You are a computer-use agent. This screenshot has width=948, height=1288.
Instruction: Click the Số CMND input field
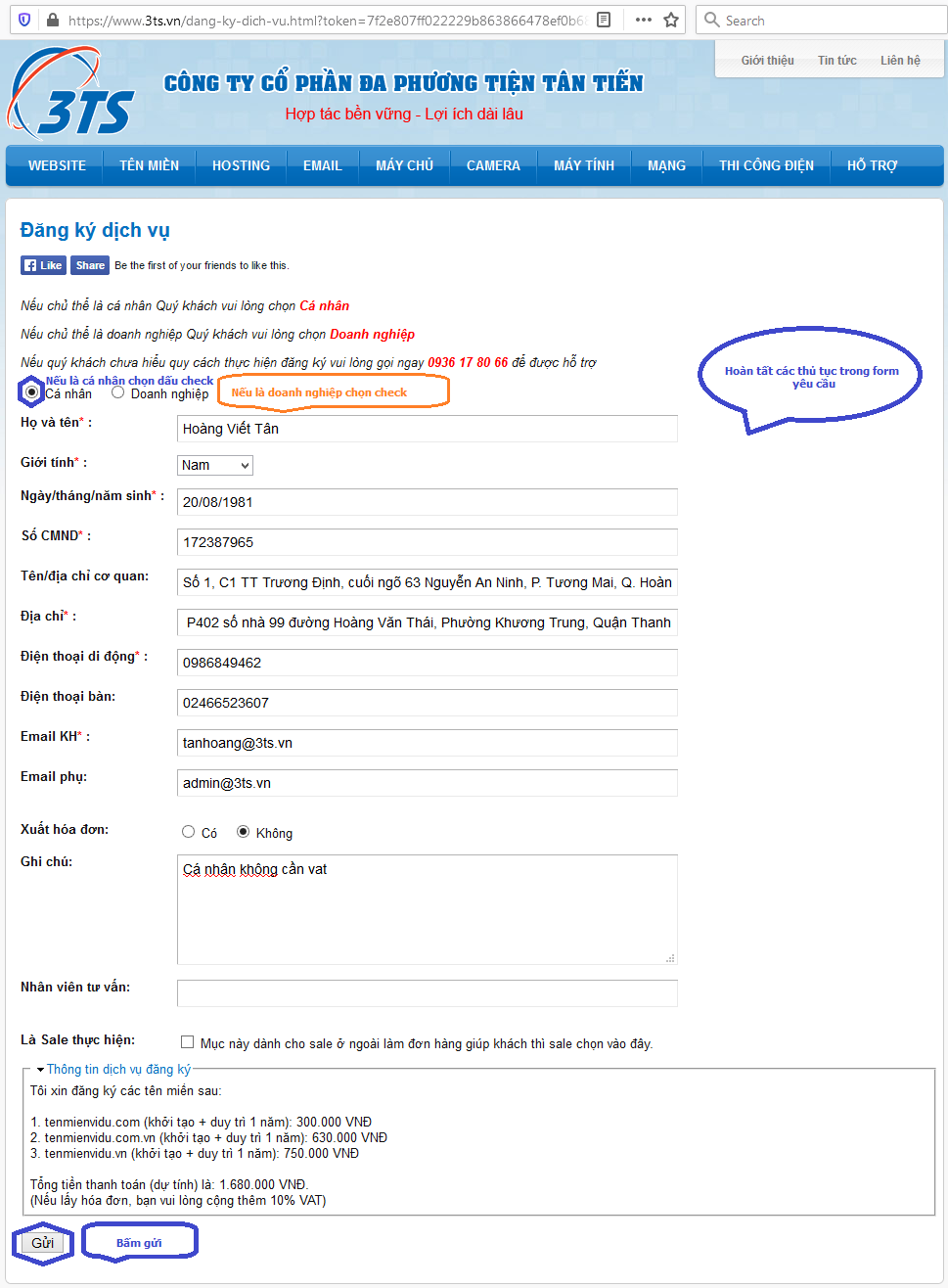pos(428,542)
